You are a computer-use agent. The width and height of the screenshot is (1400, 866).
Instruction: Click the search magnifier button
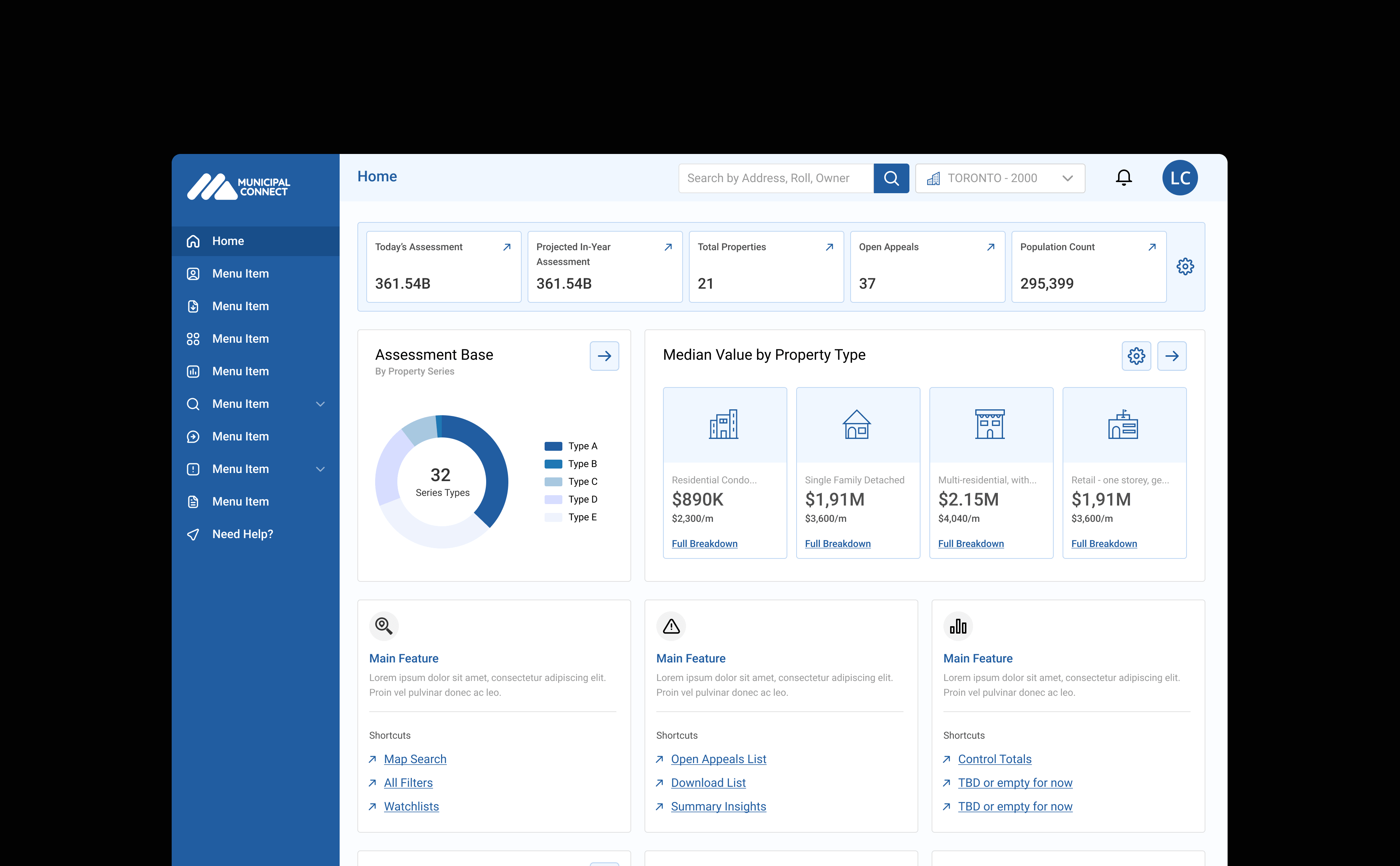coord(891,178)
